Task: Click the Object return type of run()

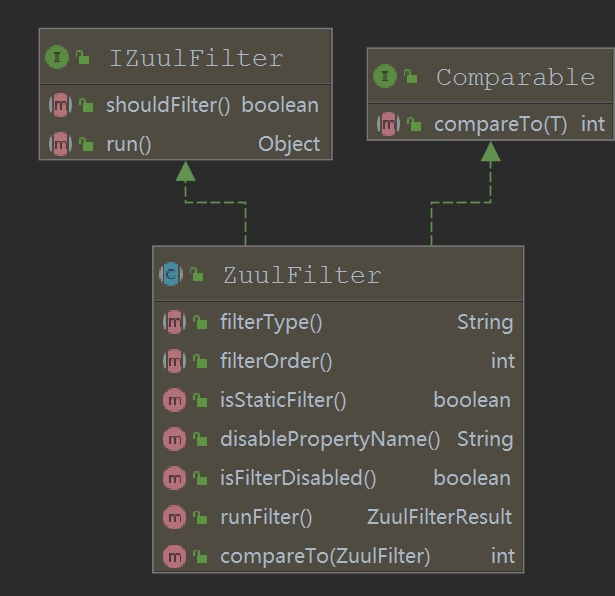Action: (x=289, y=144)
